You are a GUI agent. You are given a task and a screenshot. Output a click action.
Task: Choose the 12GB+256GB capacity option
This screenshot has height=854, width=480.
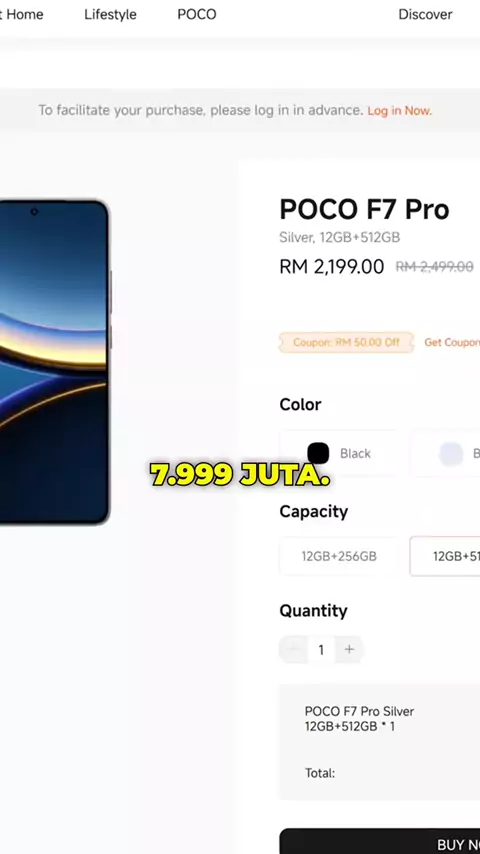[339, 556]
